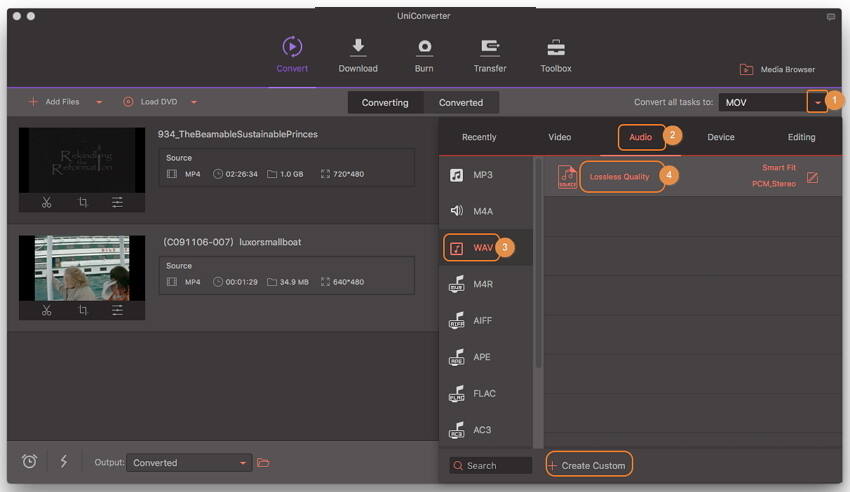Open the schedule alarm clock icon
This screenshot has width=850, height=492.
click(x=29, y=462)
